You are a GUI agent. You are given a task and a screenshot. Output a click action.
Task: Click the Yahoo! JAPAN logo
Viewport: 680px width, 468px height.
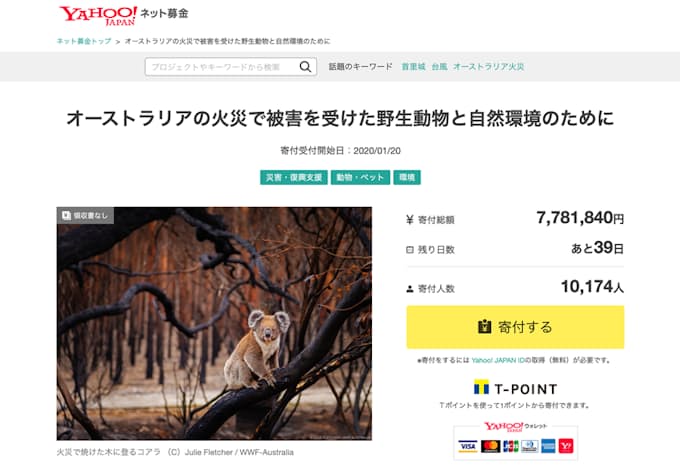pos(98,16)
